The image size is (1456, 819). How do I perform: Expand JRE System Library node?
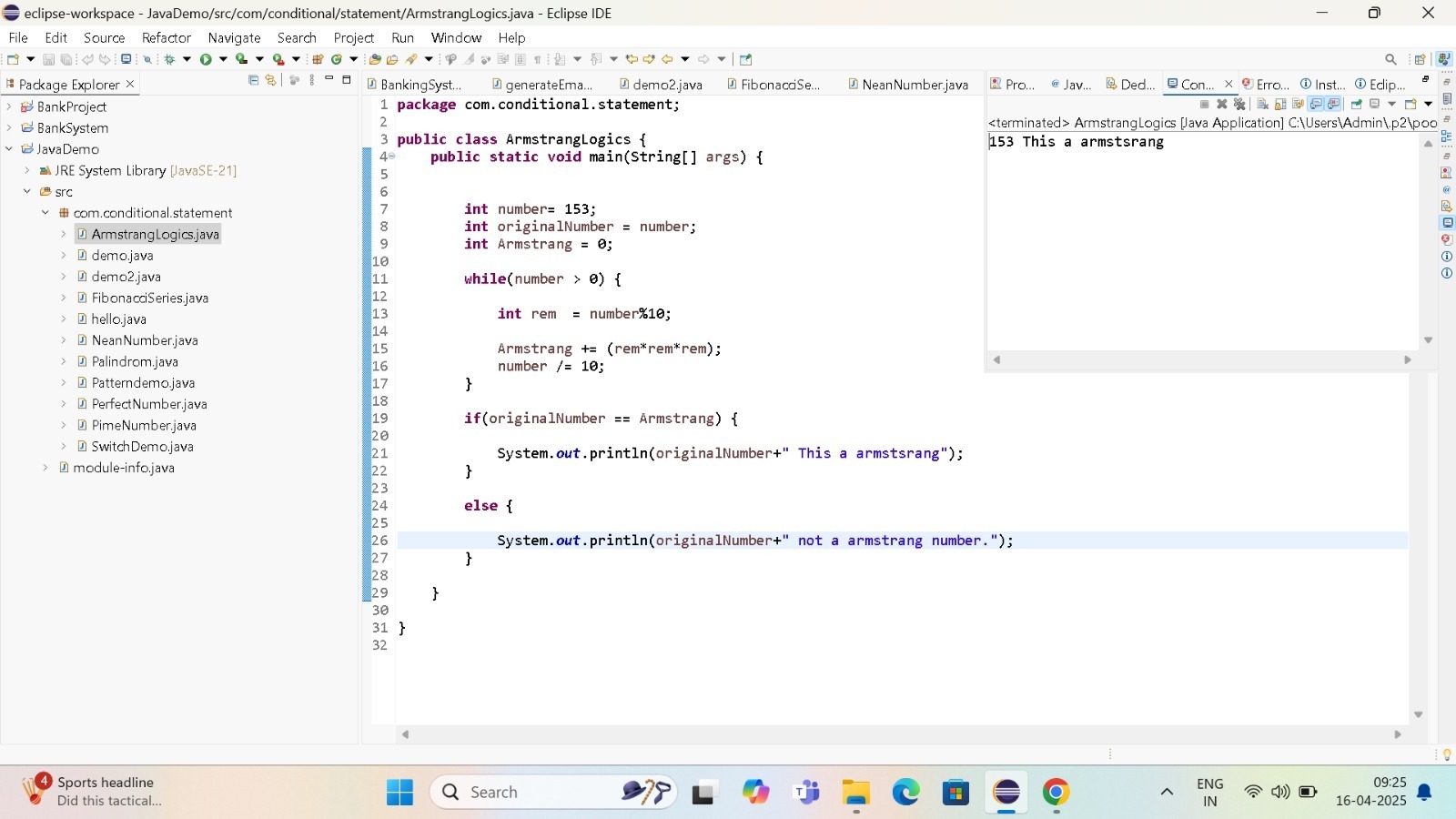(x=27, y=170)
